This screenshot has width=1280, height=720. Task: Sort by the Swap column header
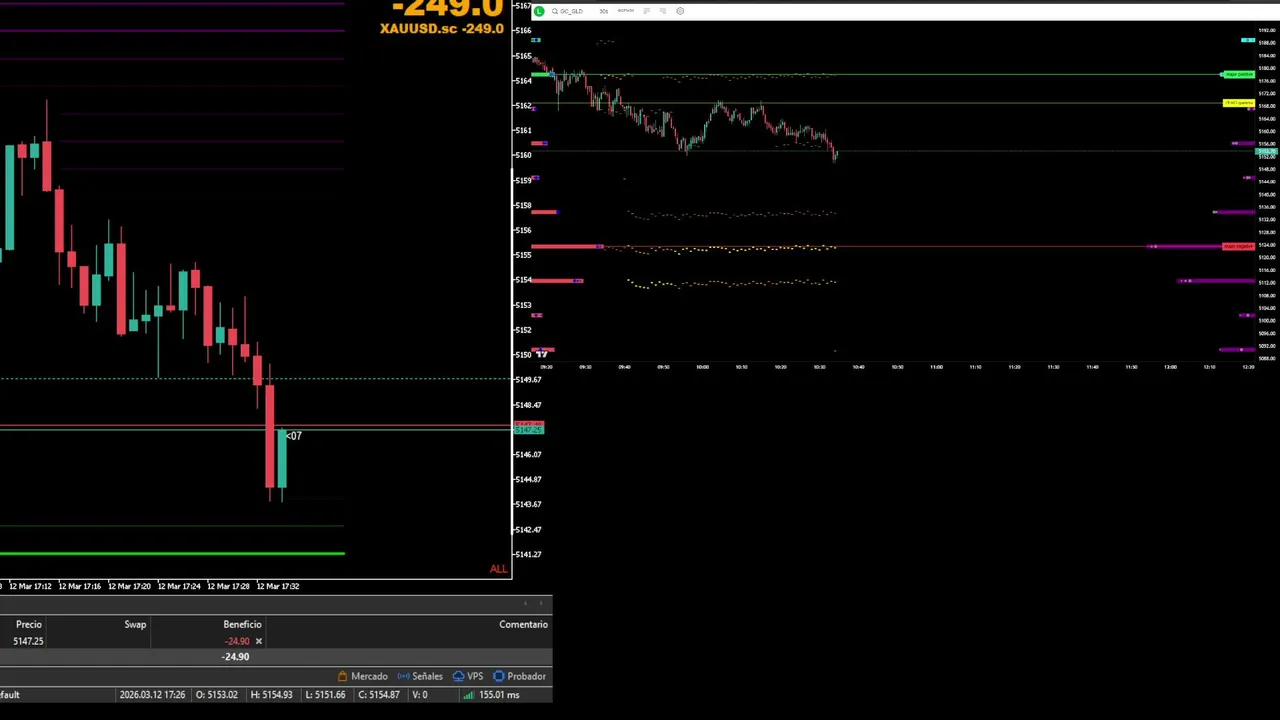[135, 625]
